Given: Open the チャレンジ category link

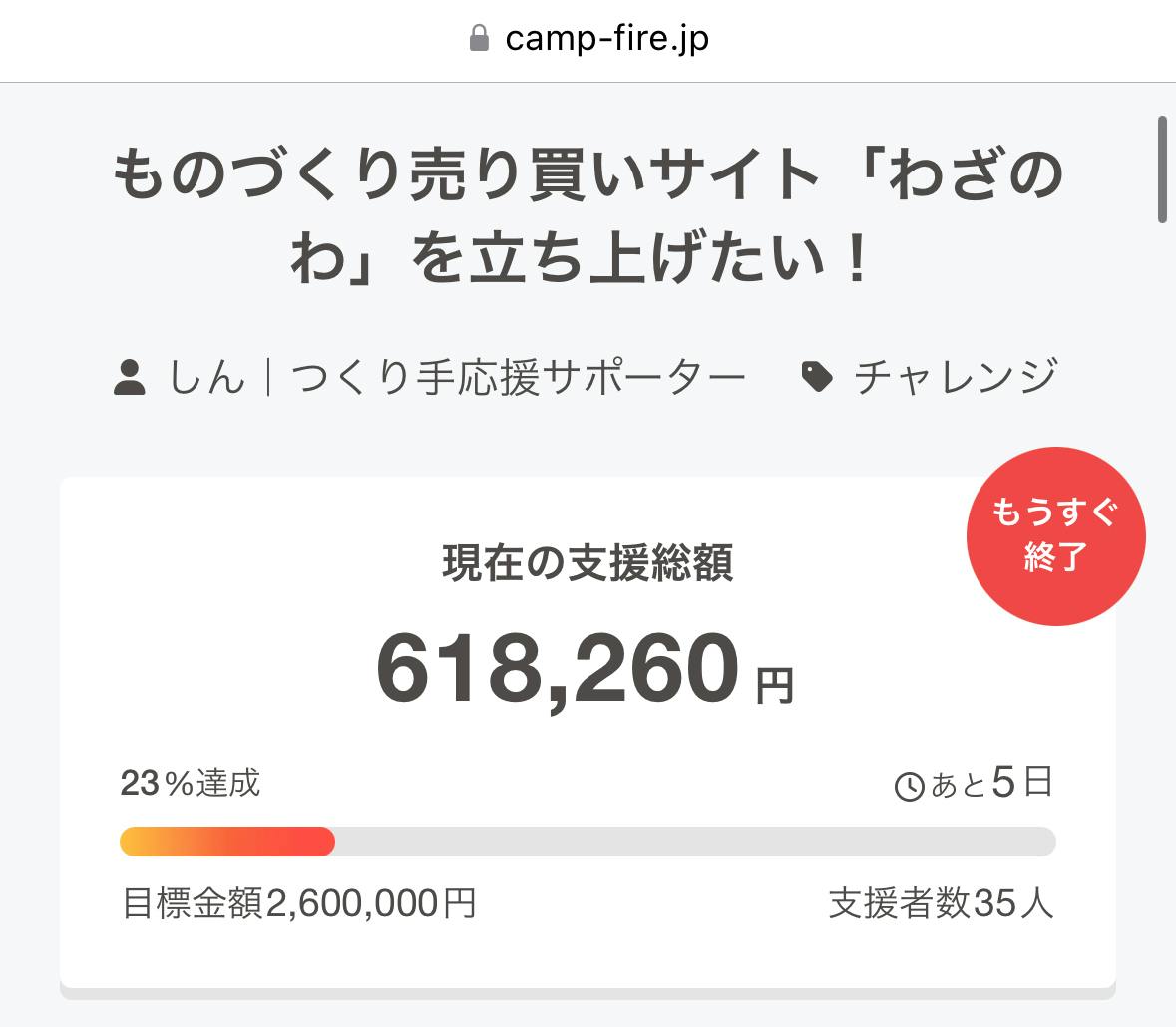Looking at the screenshot, I should point(955,378).
